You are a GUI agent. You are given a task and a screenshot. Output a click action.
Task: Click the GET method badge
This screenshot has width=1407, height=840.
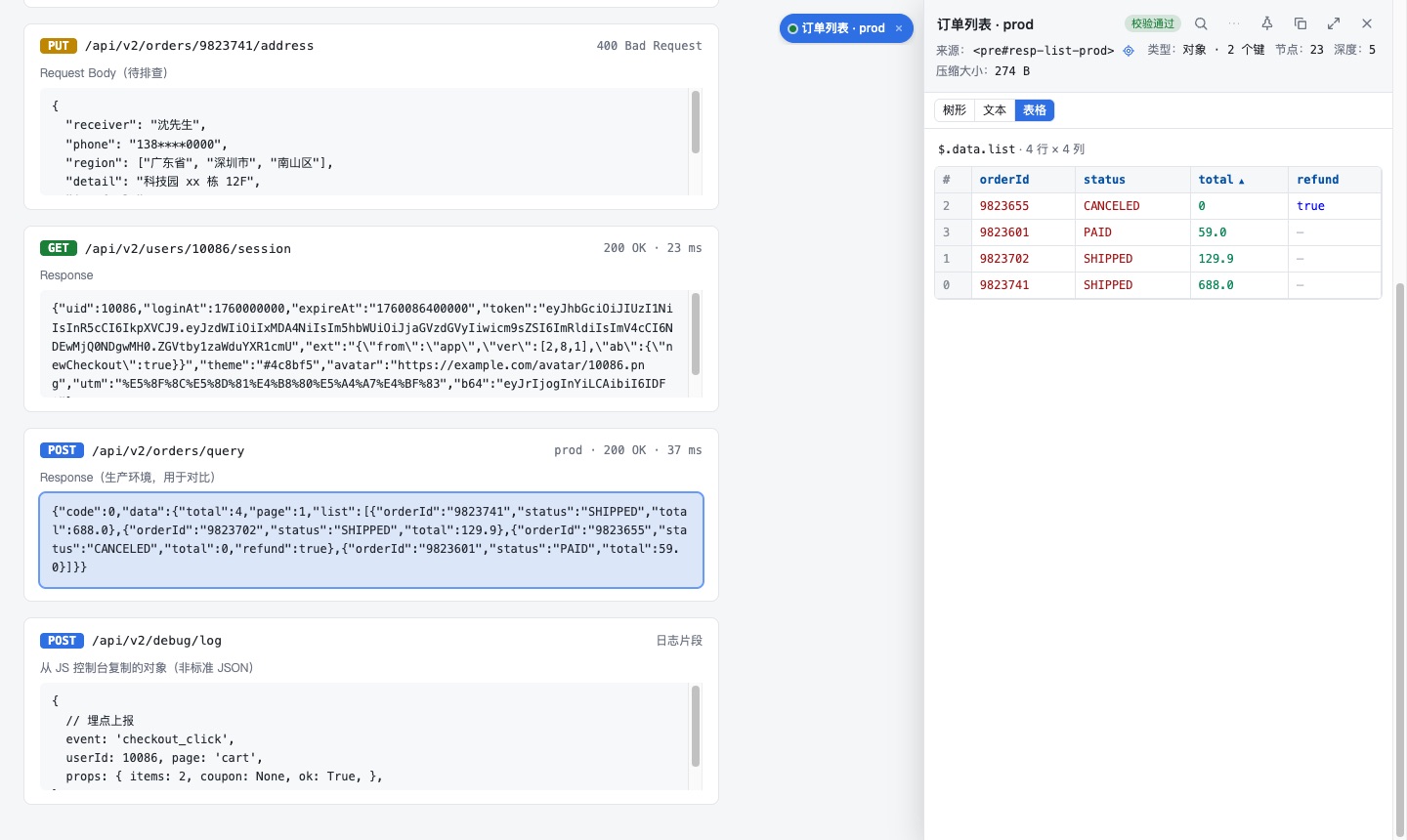59,248
